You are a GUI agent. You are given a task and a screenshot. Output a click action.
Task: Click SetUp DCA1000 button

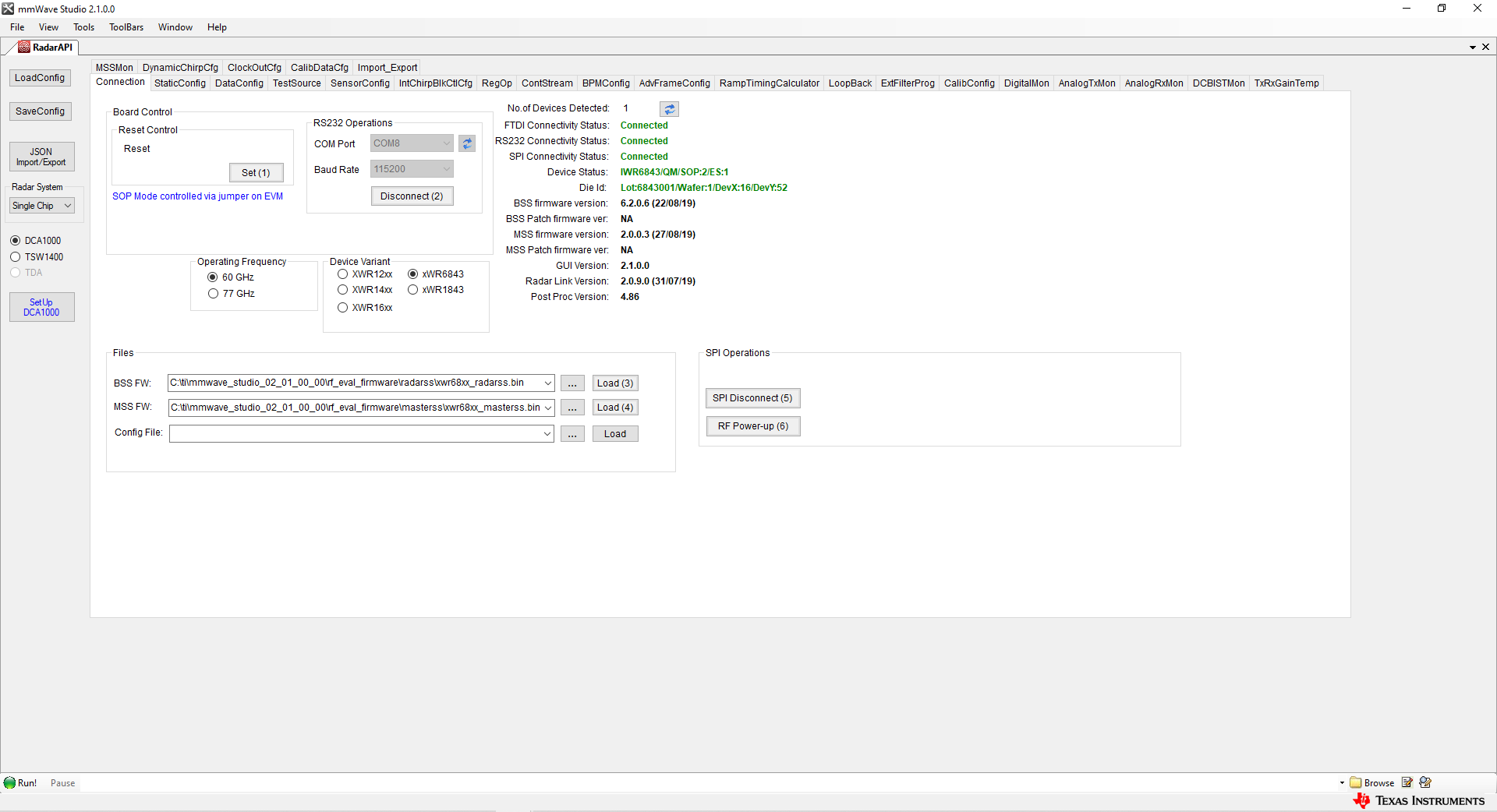[41, 307]
